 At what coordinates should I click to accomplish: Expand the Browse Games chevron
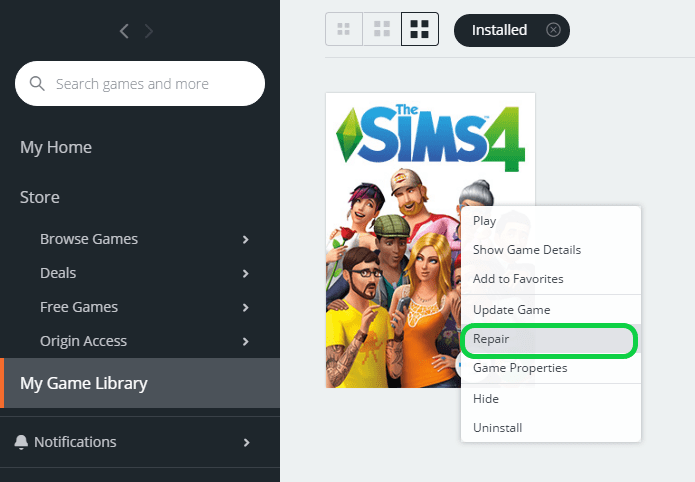click(x=246, y=239)
